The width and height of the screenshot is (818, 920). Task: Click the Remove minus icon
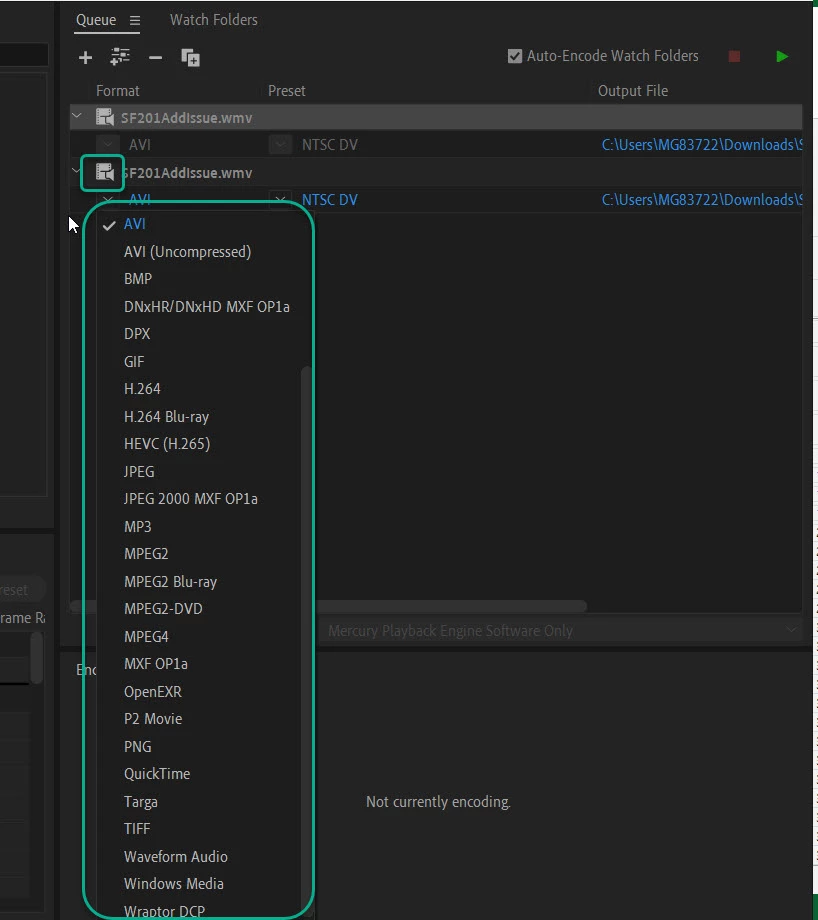click(156, 58)
